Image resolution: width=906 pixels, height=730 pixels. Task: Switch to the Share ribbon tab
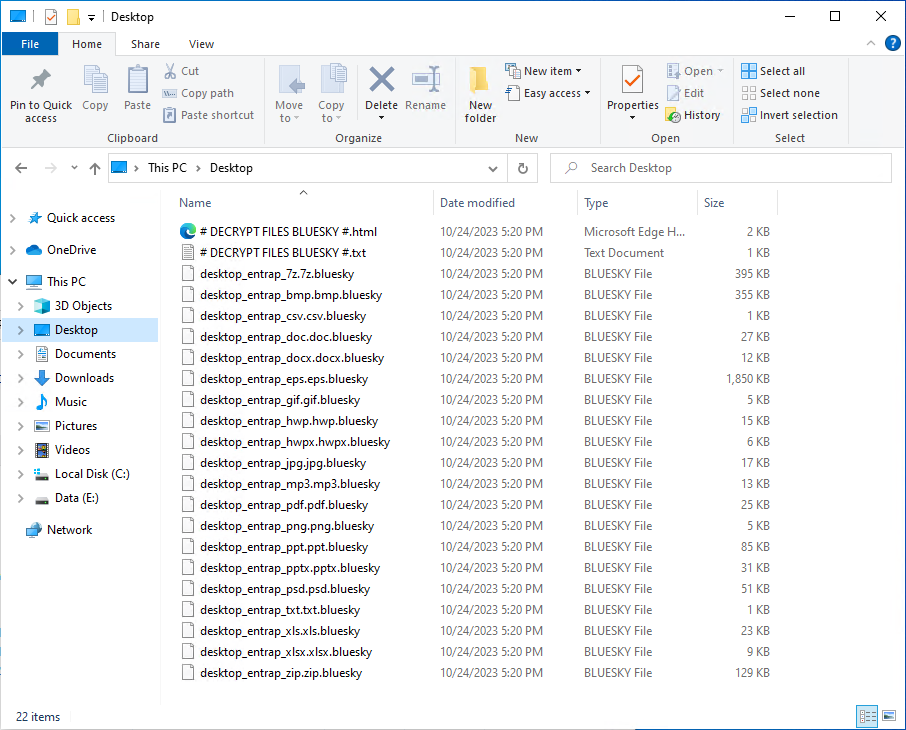point(145,44)
